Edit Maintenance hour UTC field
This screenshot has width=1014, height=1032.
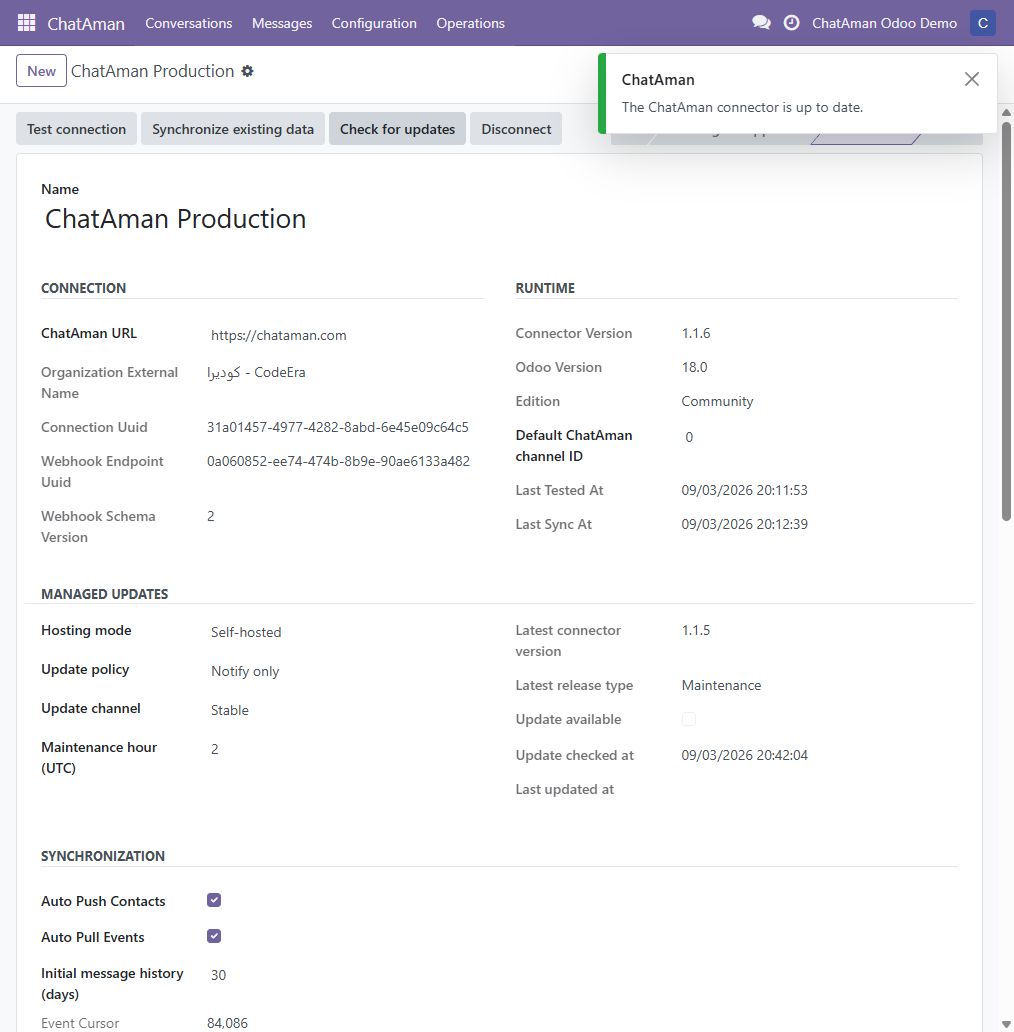(x=346, y=749)
